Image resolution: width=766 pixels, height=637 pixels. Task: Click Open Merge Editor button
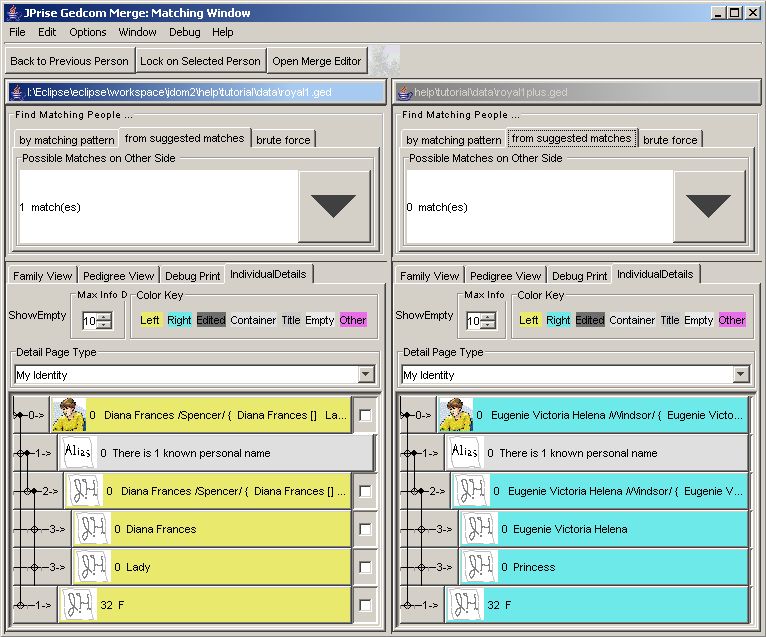point(316,61)
